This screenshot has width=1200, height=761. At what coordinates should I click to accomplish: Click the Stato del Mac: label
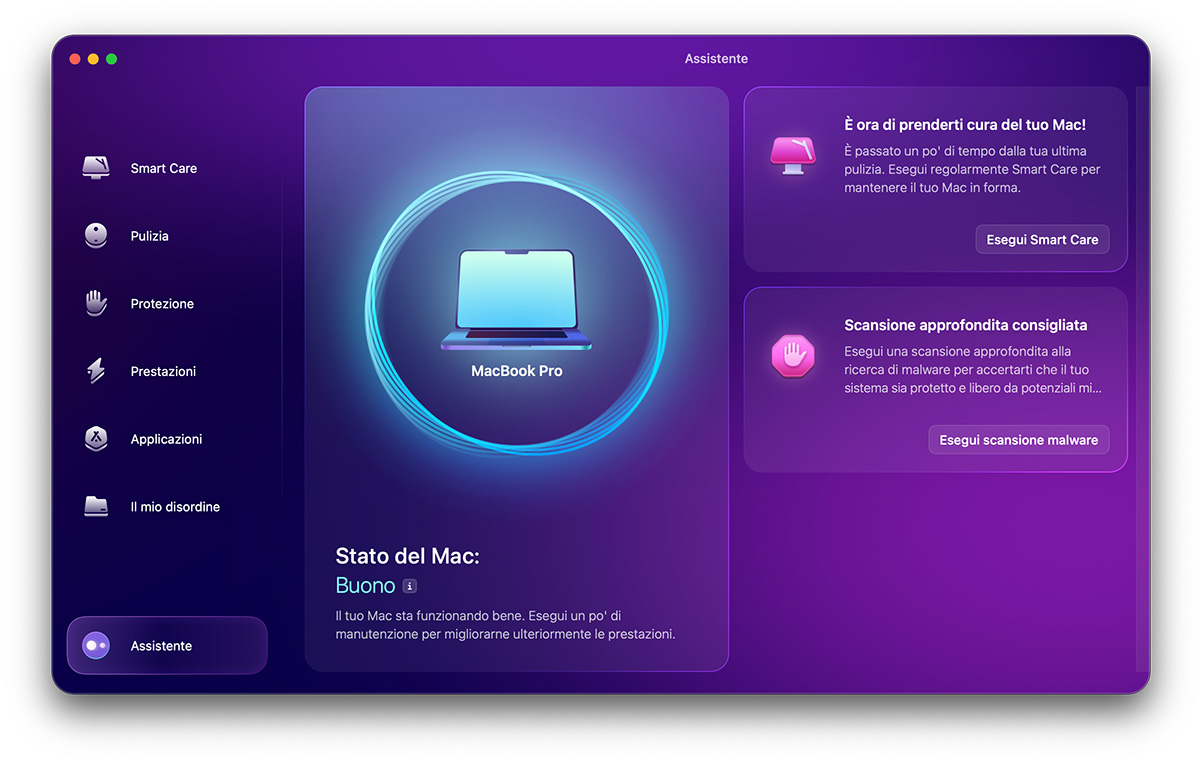407,556
